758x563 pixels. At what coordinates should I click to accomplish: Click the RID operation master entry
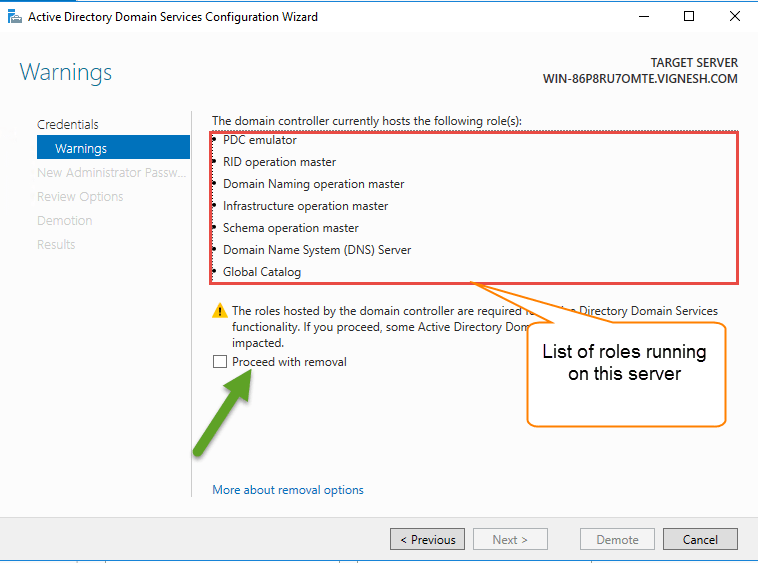pos(279,162)
